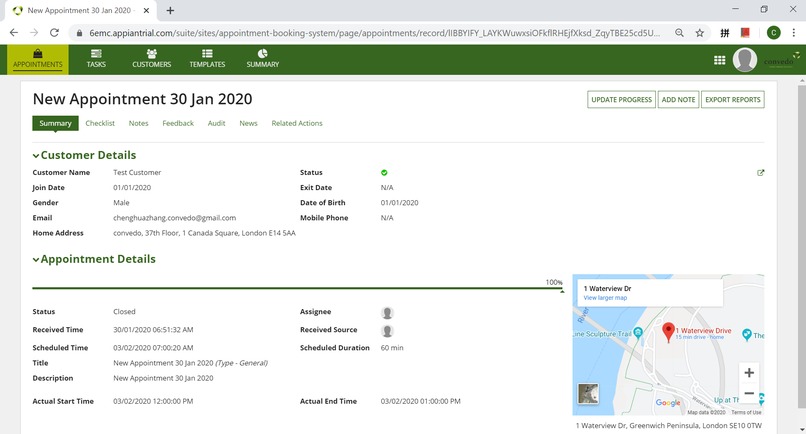Image resolution: width=806 pixels, height=434 pixels.
Task: Click the red map pin marker
Action: coord(668,332)
